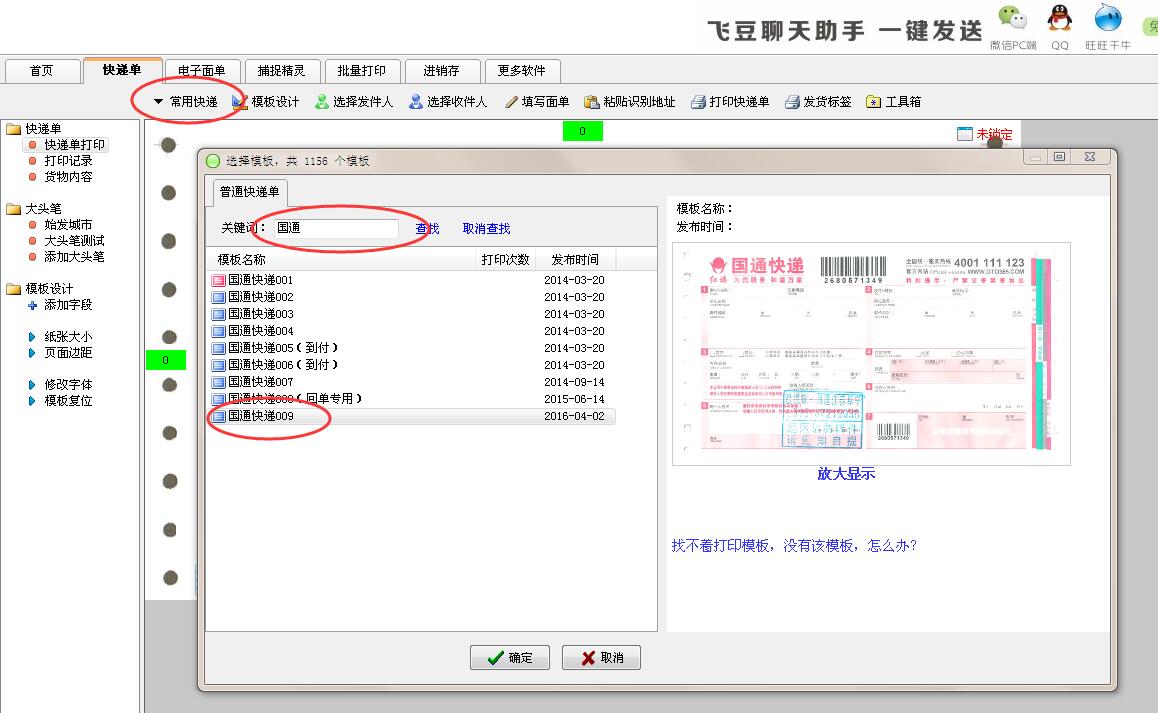Viewport: 1158px width, 713px height.
Task: Open 发货标签 in the toolbar
Action: click(818, 102)
